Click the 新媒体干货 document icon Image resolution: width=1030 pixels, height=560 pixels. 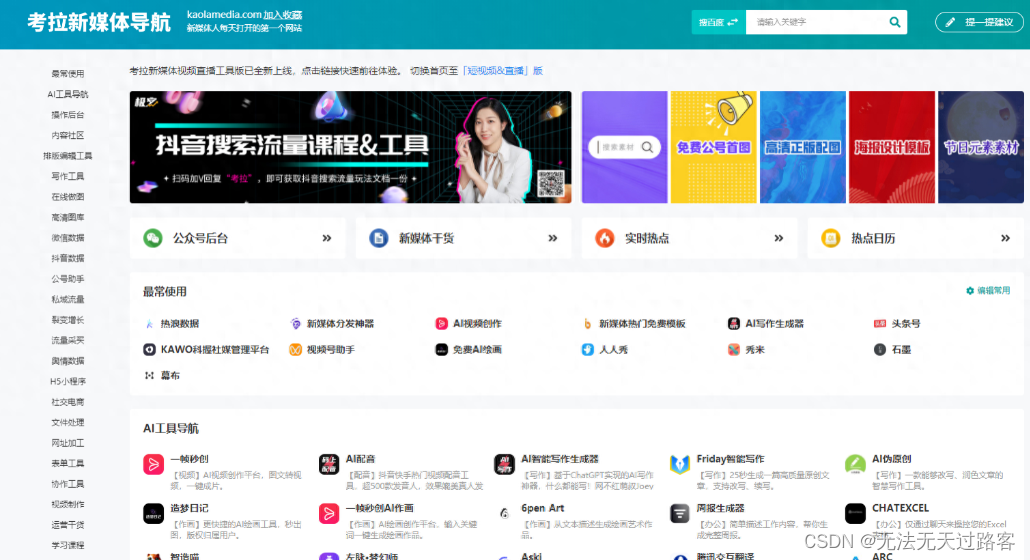point(378,238)
